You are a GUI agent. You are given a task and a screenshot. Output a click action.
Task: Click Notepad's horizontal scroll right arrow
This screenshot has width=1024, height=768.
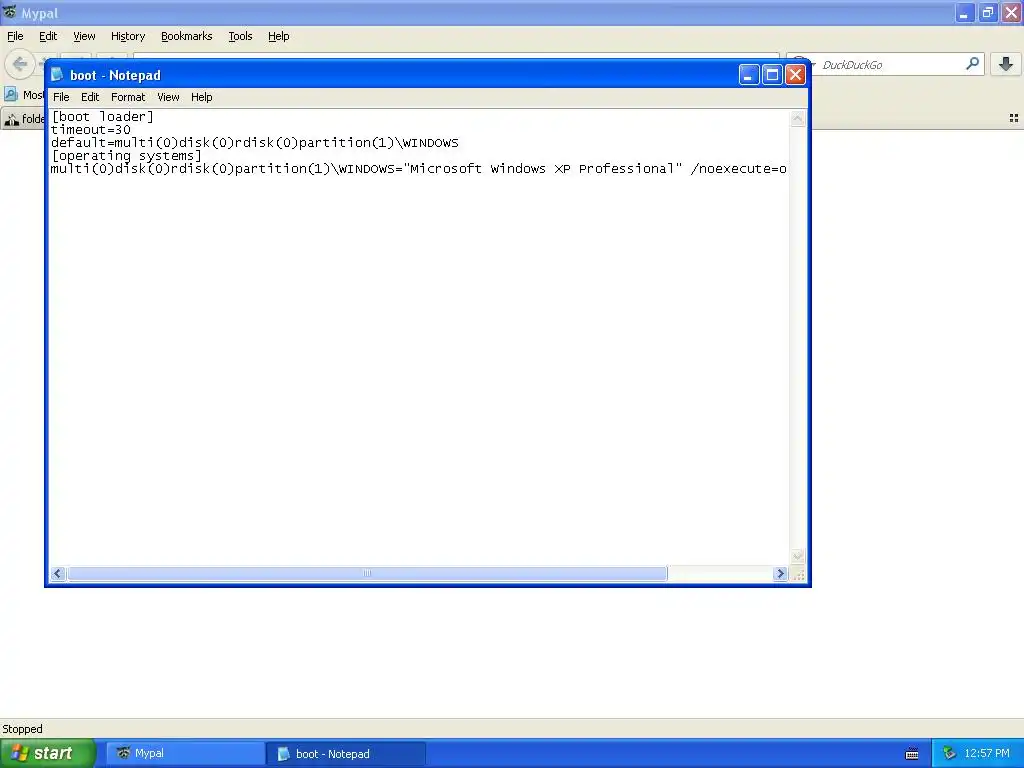(x=780, y=573)
